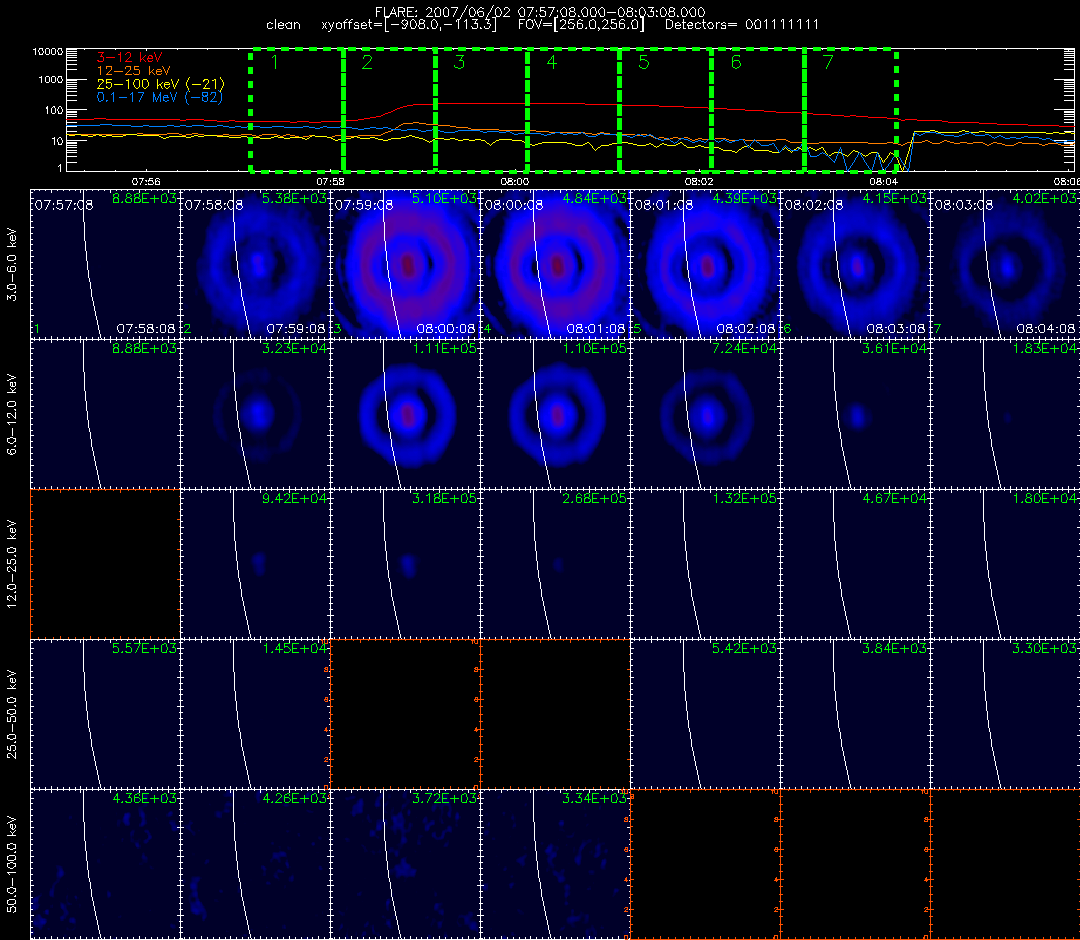Click the 1.32E+05 peak value
Screen dimensions: 1080x940
[x=745, y=498]
